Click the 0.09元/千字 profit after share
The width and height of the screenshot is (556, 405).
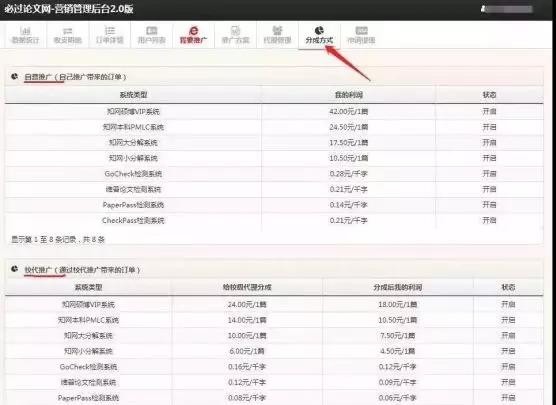(x=397, y=382)
